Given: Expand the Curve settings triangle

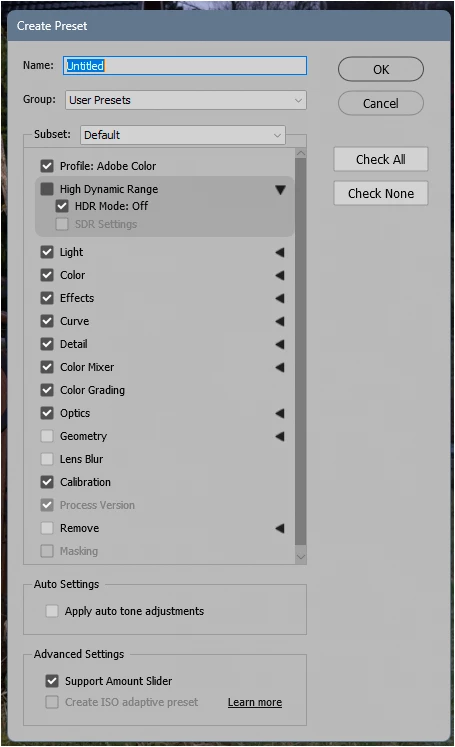Looking at the screenshot, I should point(280,321).
